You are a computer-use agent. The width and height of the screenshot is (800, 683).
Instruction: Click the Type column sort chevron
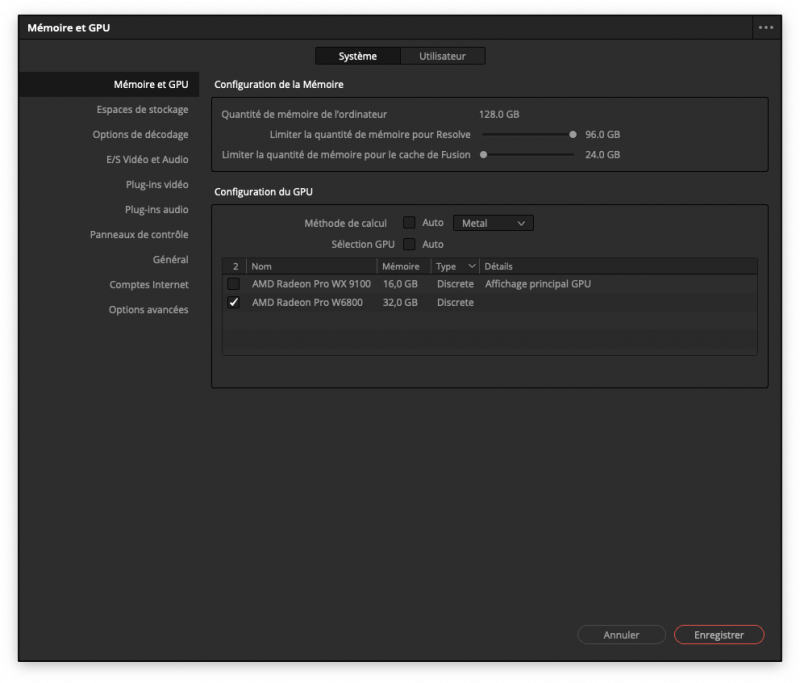point(472,267)
